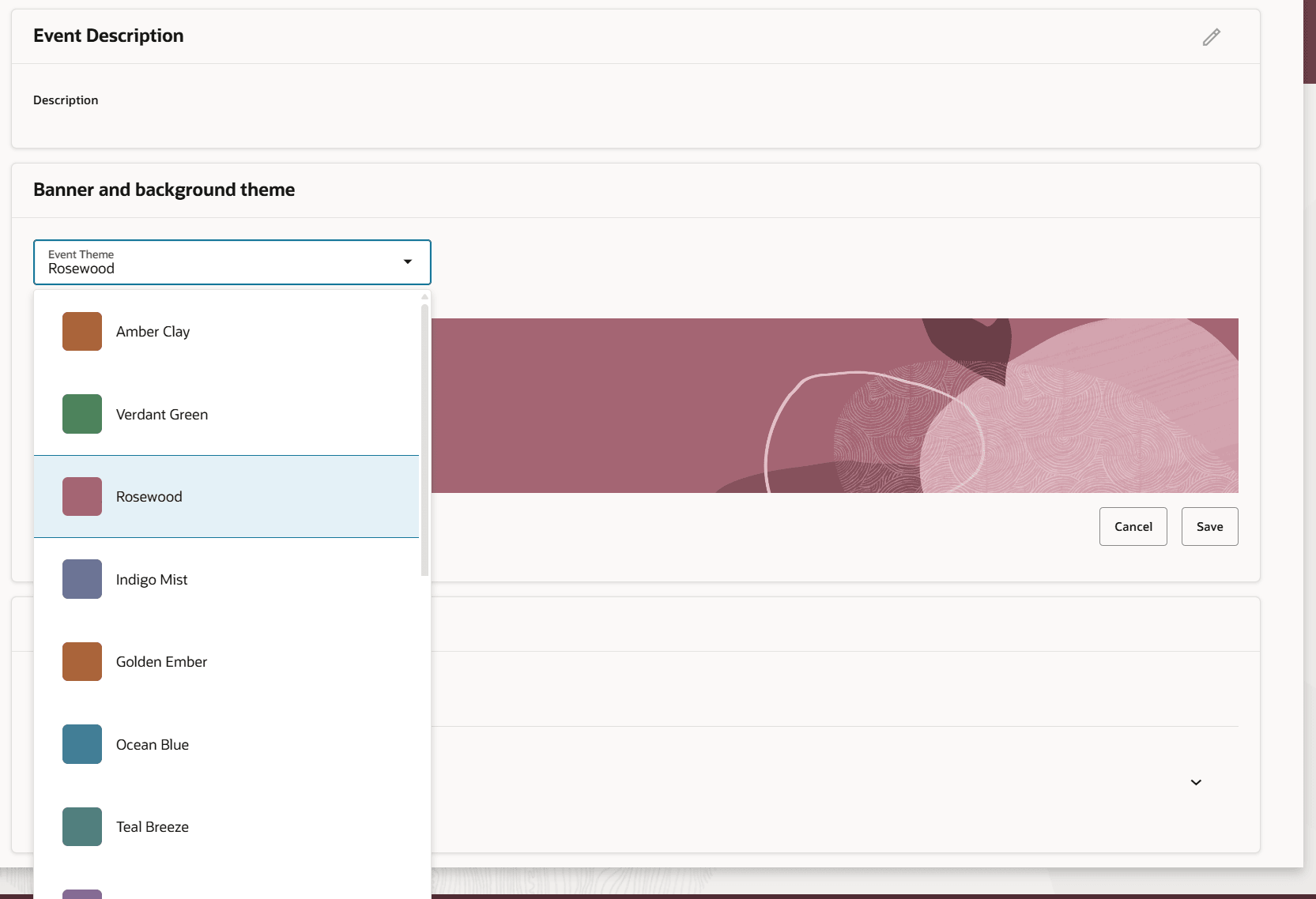This screenshot has width=1316, height=899.
Task: Collapse the Event Theme dropdown arrow
Action: (408, 261)
